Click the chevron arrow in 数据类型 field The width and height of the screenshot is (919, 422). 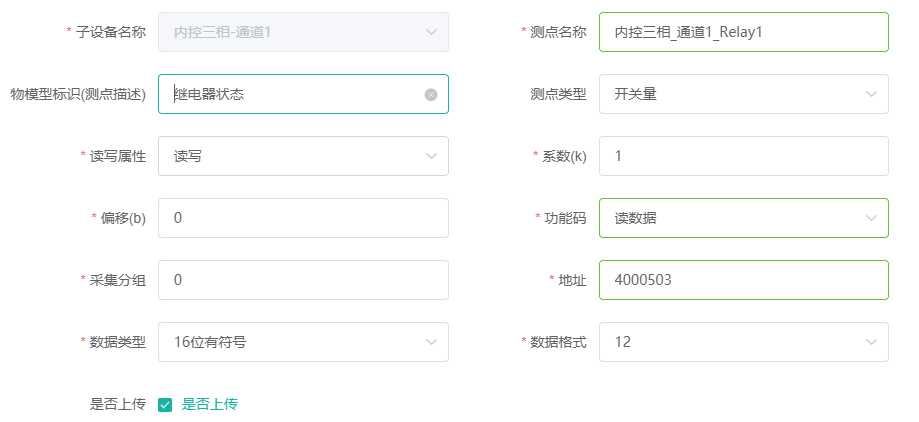click(x=431, y=342)
